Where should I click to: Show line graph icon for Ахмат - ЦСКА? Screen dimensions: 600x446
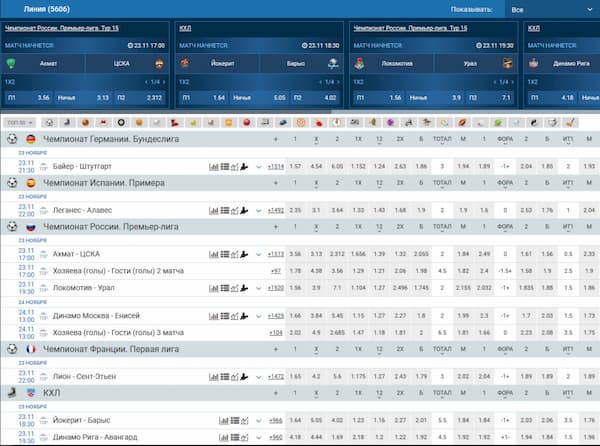235,254
